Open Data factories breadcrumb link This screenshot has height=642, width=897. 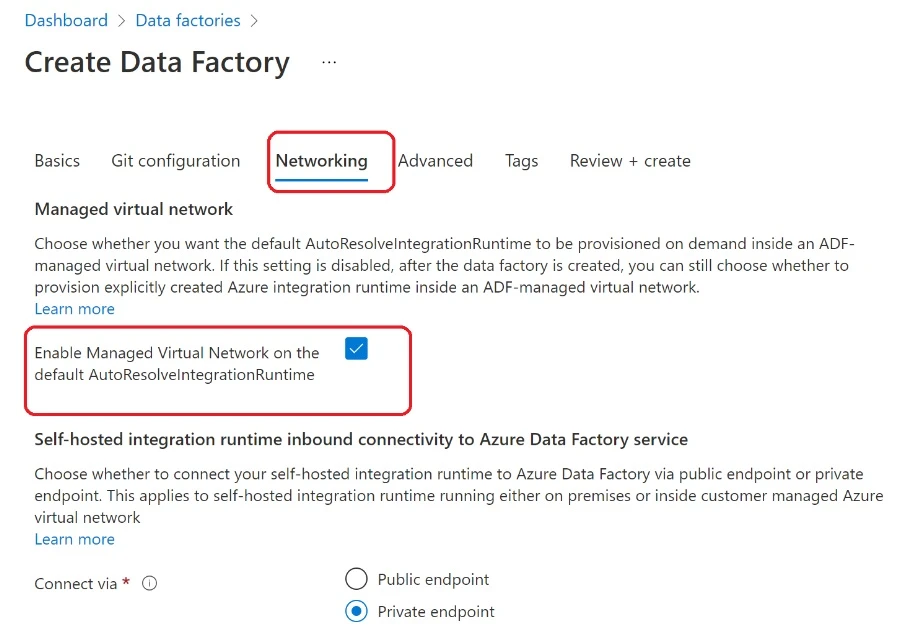[x=187, y=20]
